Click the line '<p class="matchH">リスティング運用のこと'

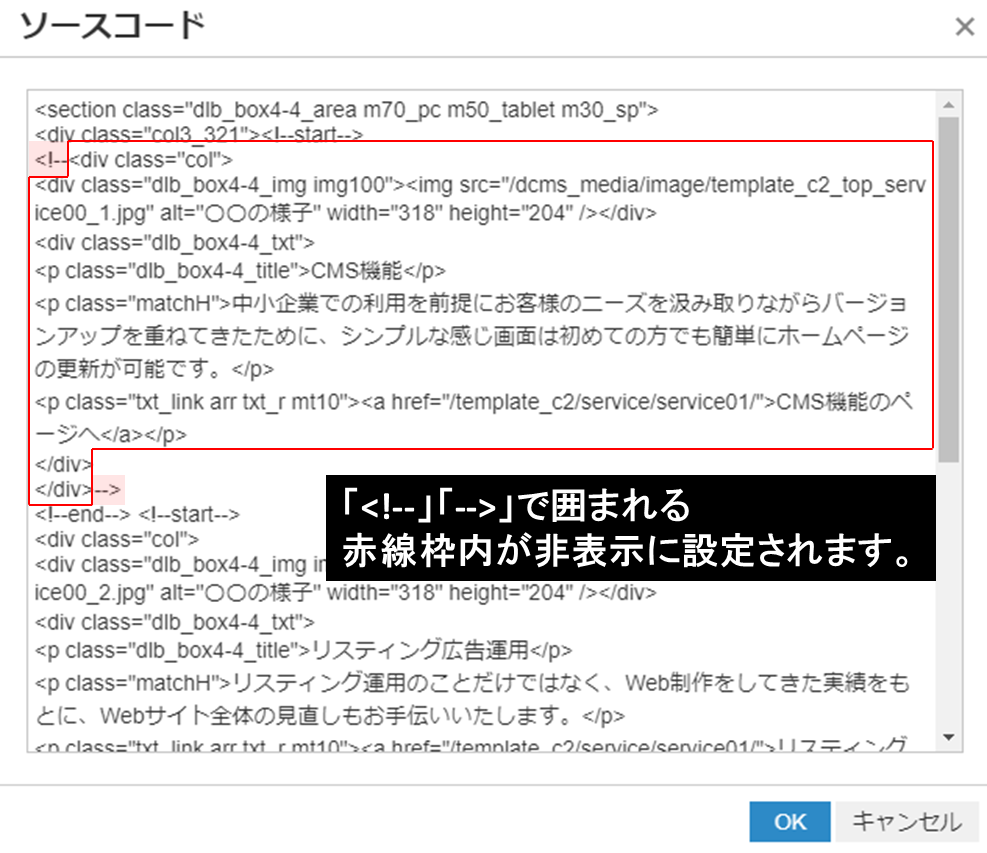tap(472, 683)
